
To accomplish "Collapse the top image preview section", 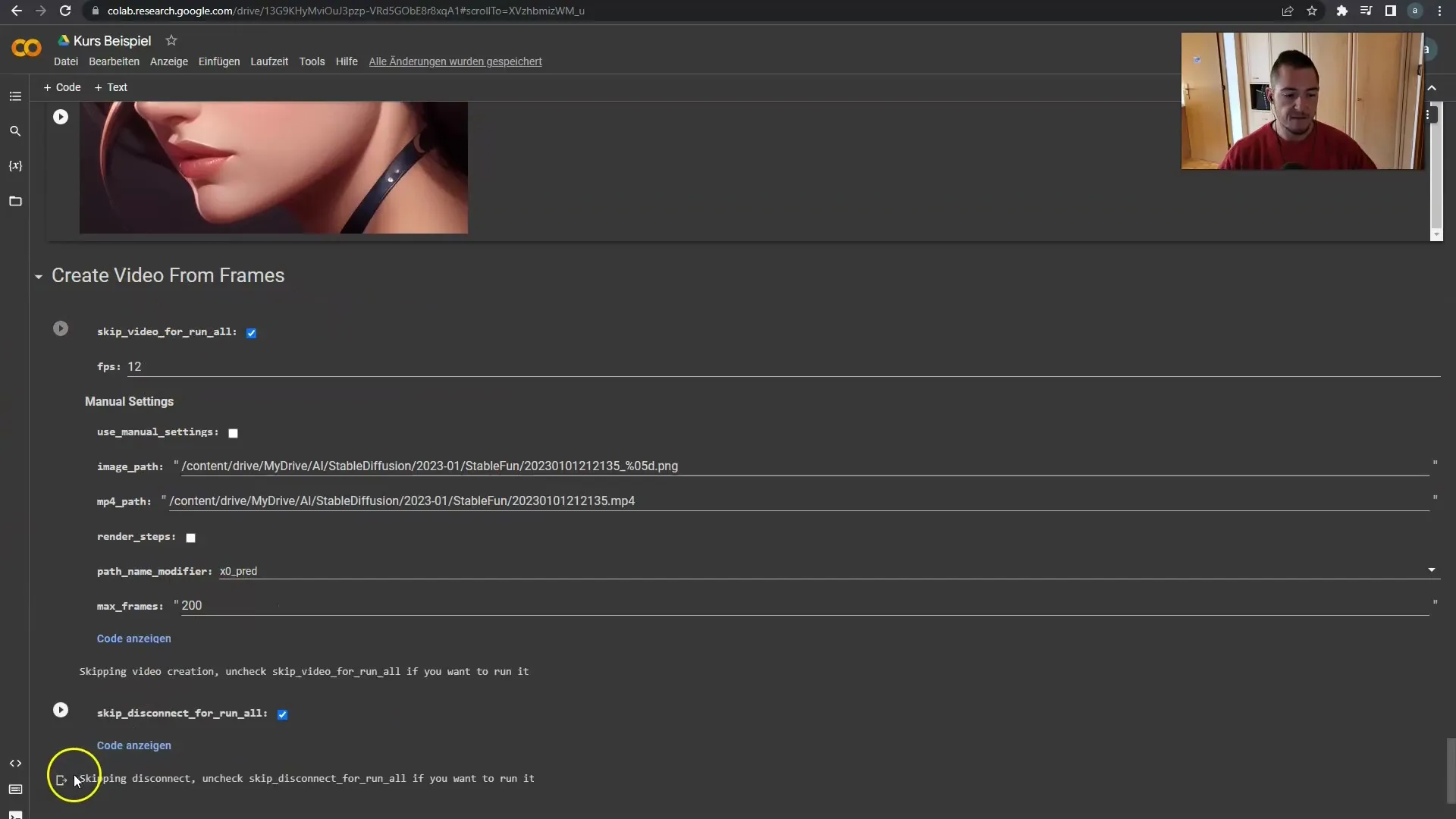I will pos(60,117).
